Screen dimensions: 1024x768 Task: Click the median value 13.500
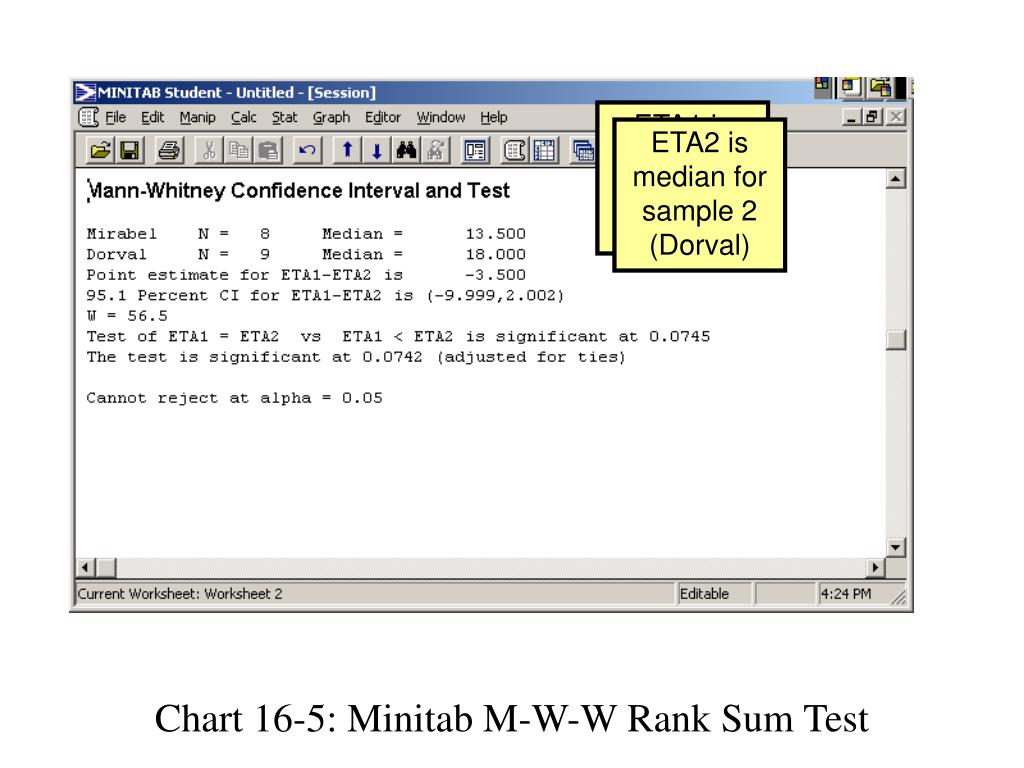[x=496, y=234]
